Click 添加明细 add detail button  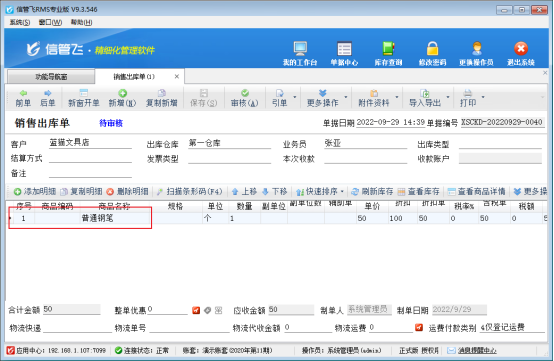point(35,191)
